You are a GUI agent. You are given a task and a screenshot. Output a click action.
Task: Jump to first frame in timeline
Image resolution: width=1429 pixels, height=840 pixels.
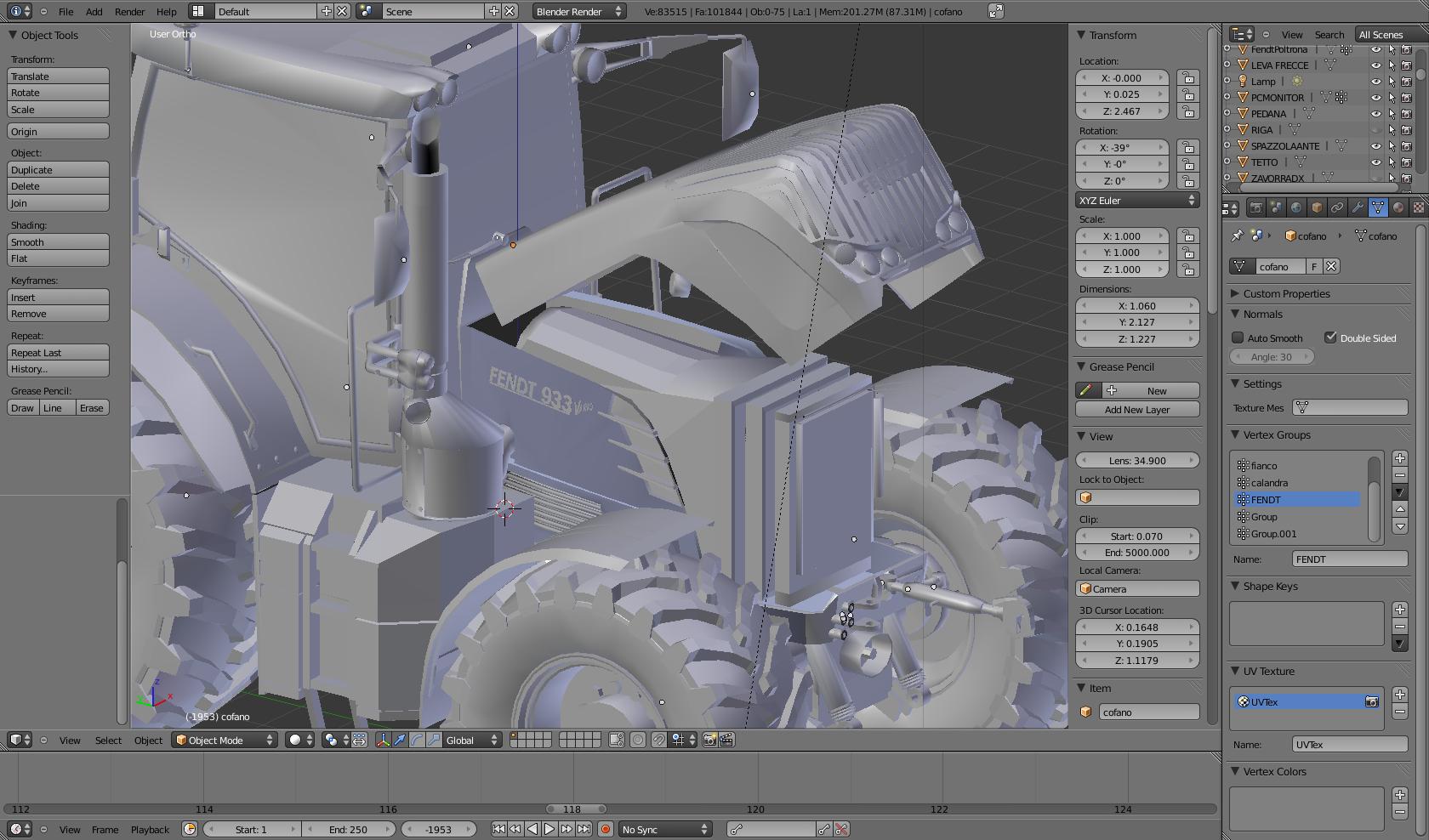(x=498, y=829)
